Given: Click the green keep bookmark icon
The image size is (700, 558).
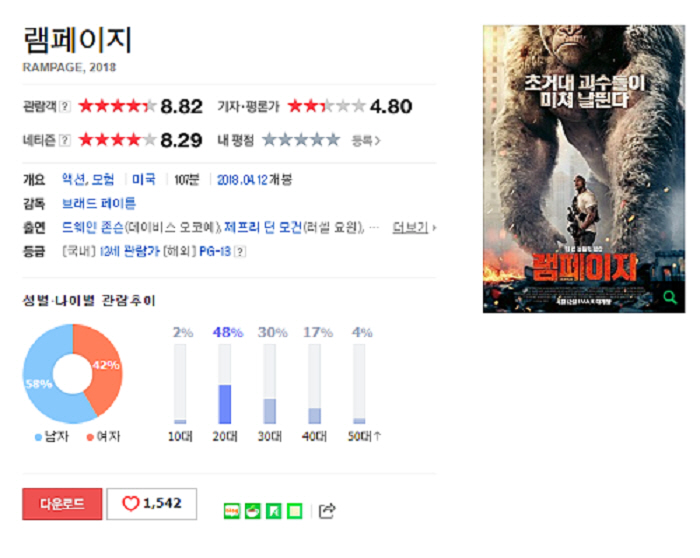Looking at the screenshot, I should [x=274, y=511].
